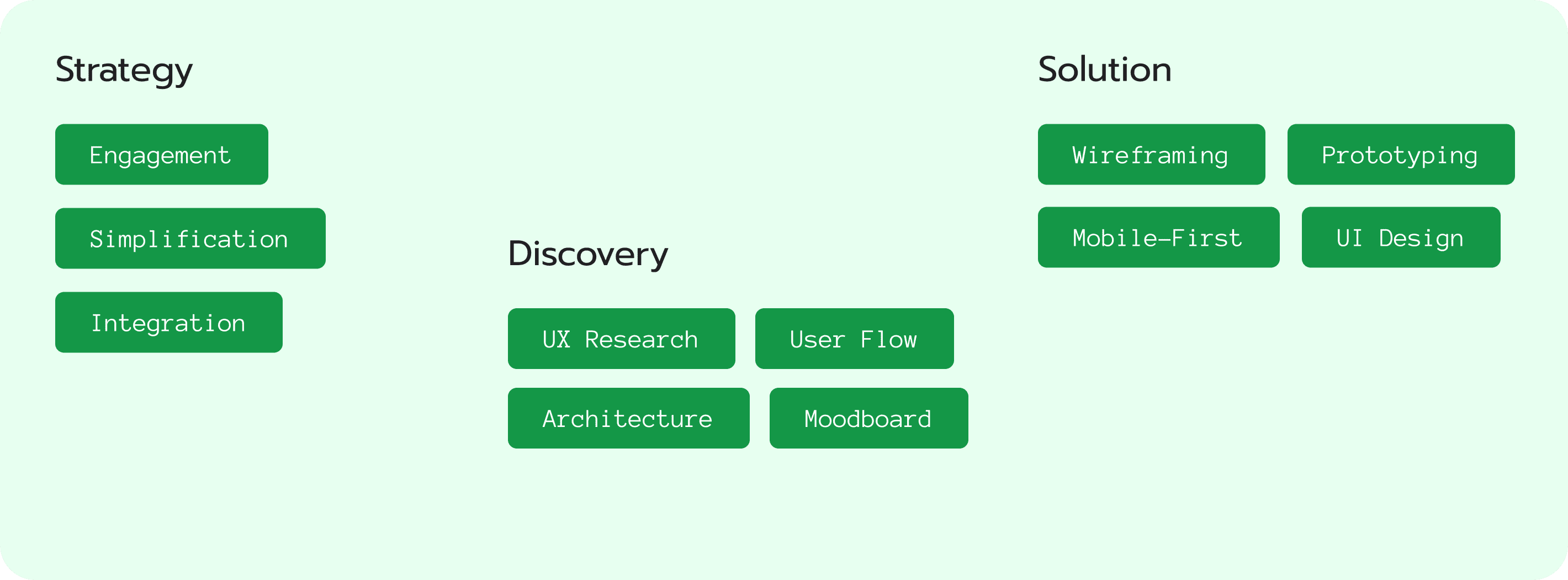Click the UI Design tag
The height and width of the screenshot is (580, 1568).
click(1401, 238)
